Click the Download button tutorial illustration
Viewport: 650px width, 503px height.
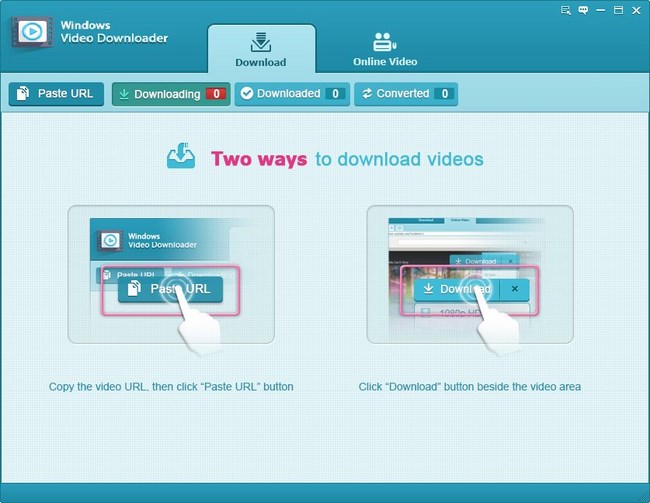[x=470, y=274]
